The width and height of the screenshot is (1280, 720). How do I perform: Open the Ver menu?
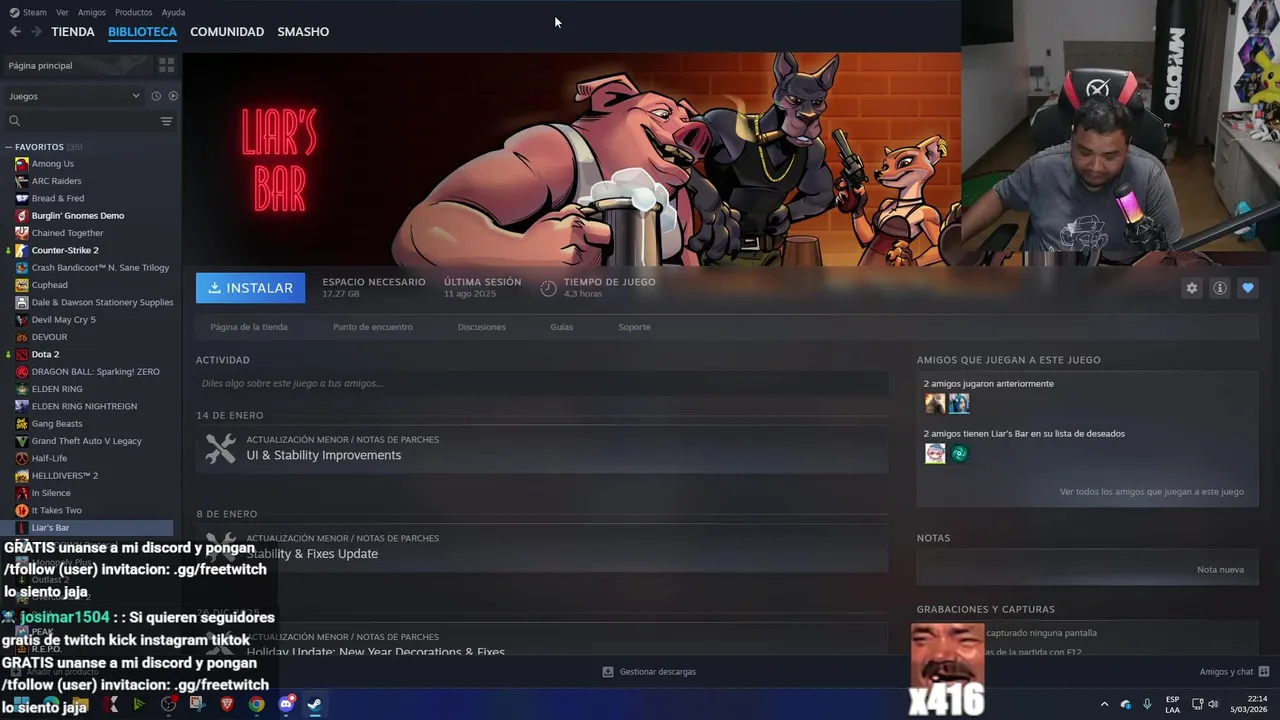click(x=62, y=12)
